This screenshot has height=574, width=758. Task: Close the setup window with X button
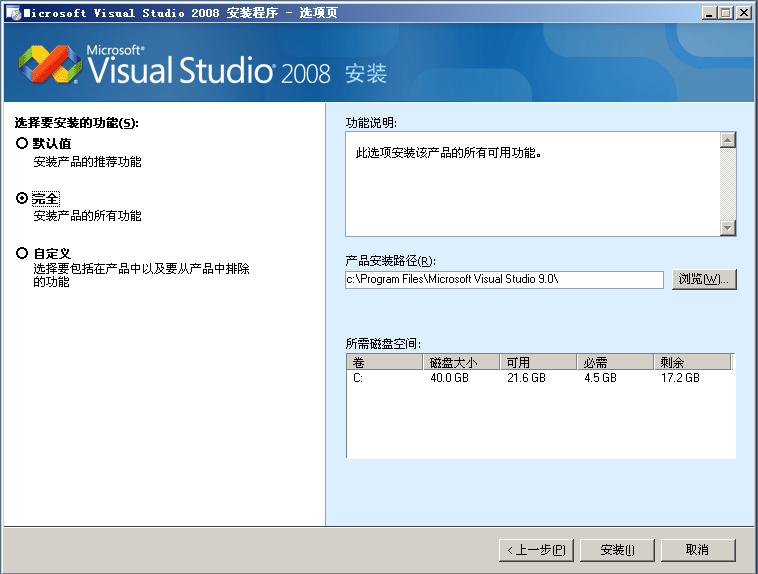tap(743, 13)
